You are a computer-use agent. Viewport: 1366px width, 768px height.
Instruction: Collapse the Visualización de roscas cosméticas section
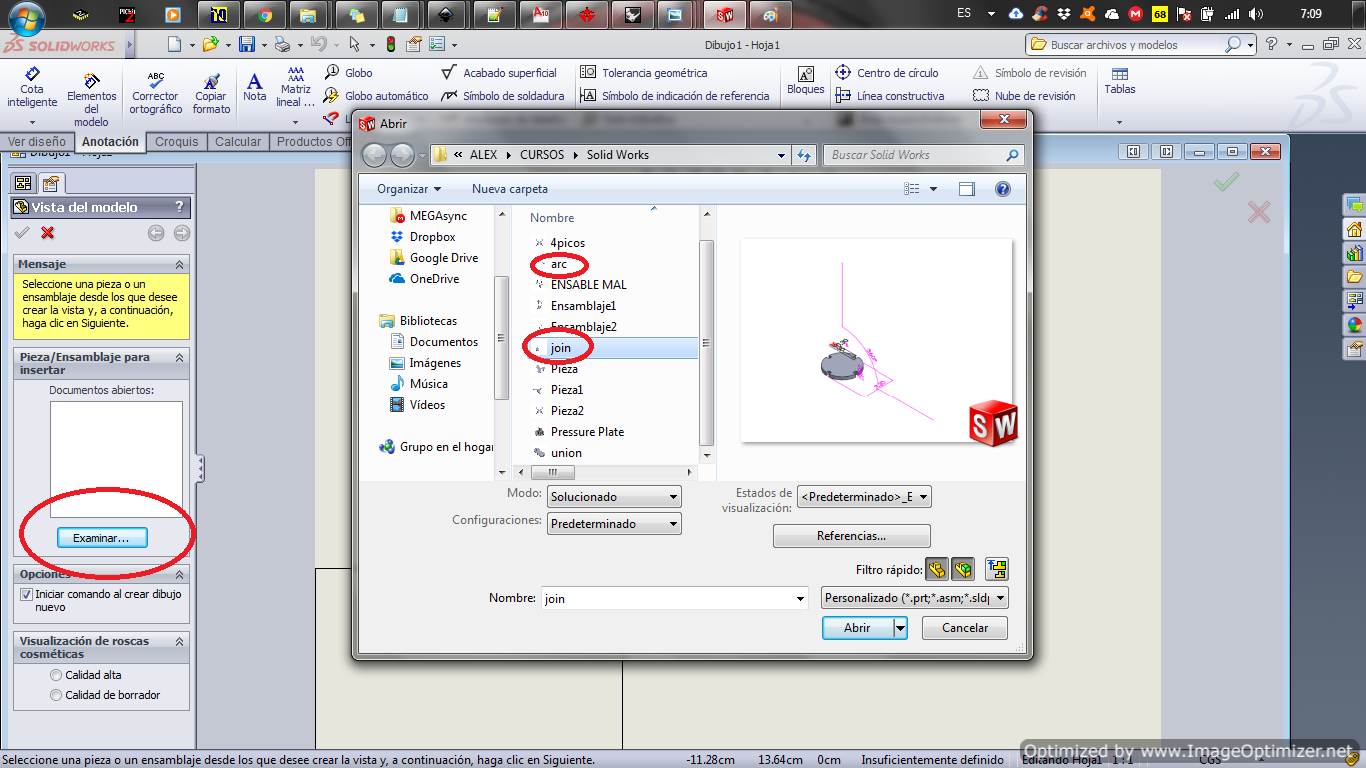(x=180, y=641)
